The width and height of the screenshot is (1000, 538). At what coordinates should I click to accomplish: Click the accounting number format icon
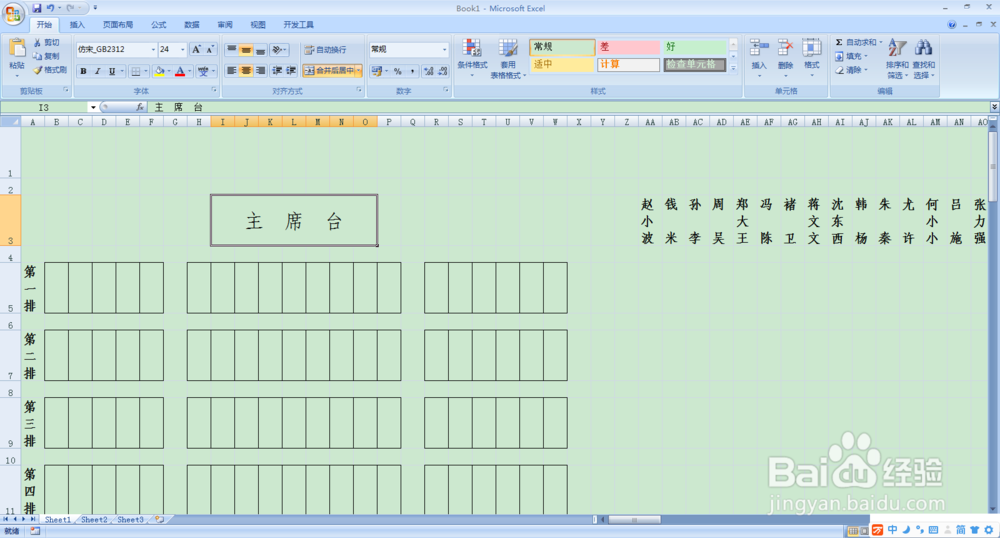click(376, 71)
